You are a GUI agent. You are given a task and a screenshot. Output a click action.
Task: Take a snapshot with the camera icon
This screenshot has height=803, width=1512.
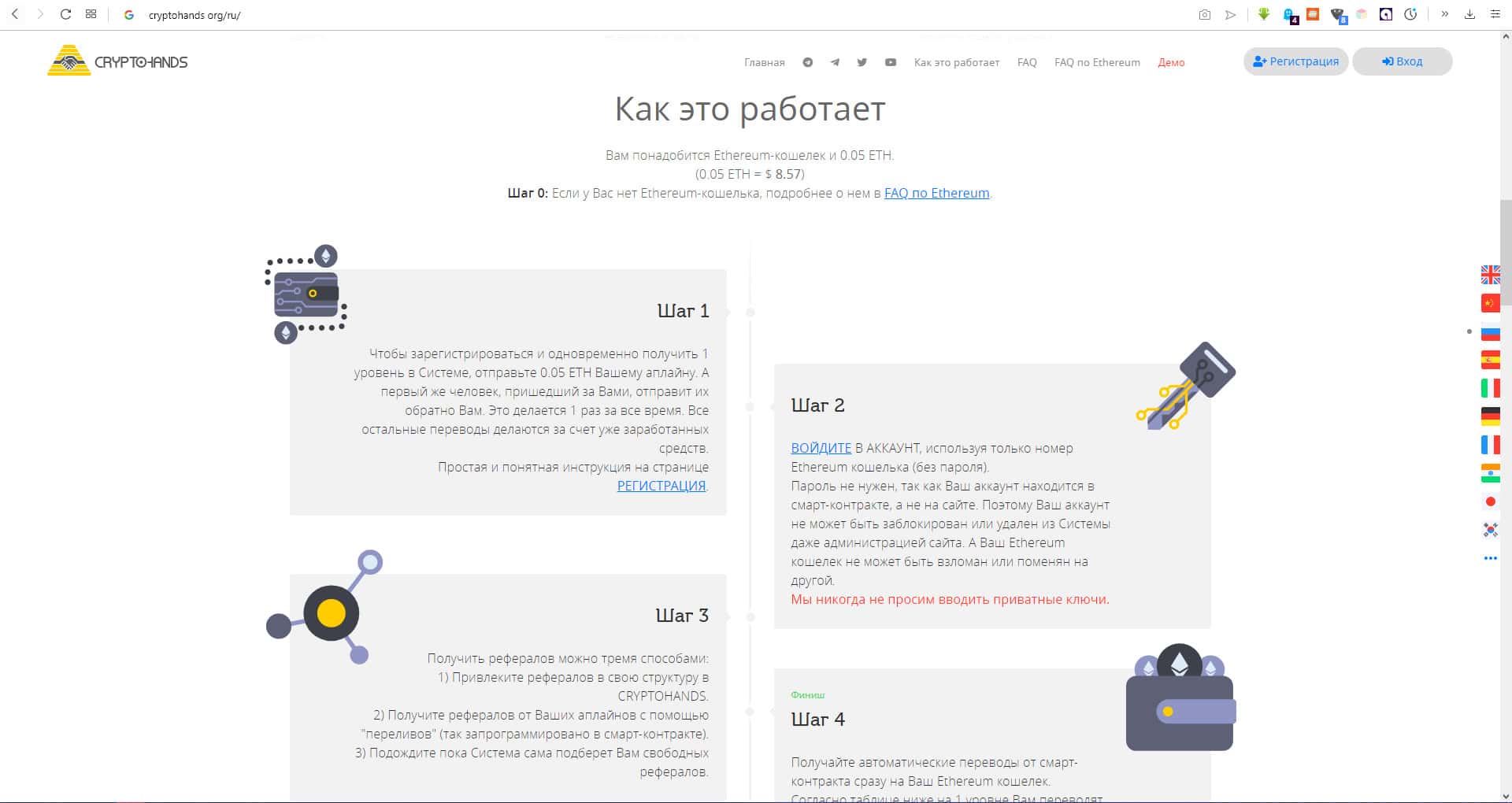pos(1204,14)
